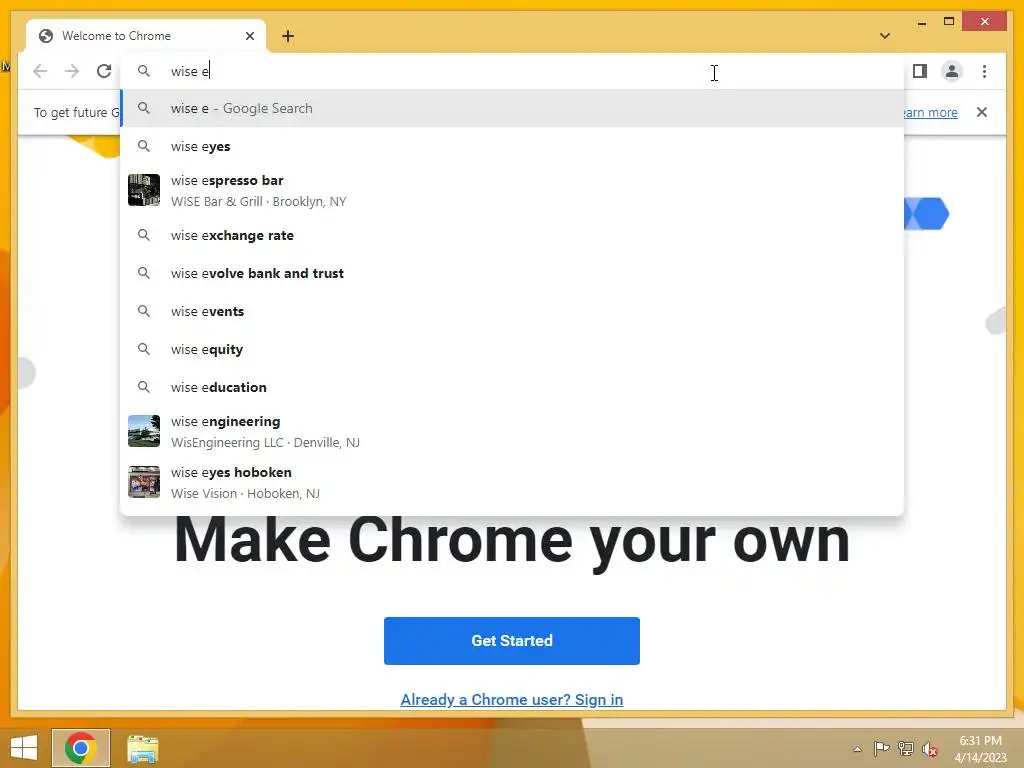Show hidden tray icons arrow

857,749
